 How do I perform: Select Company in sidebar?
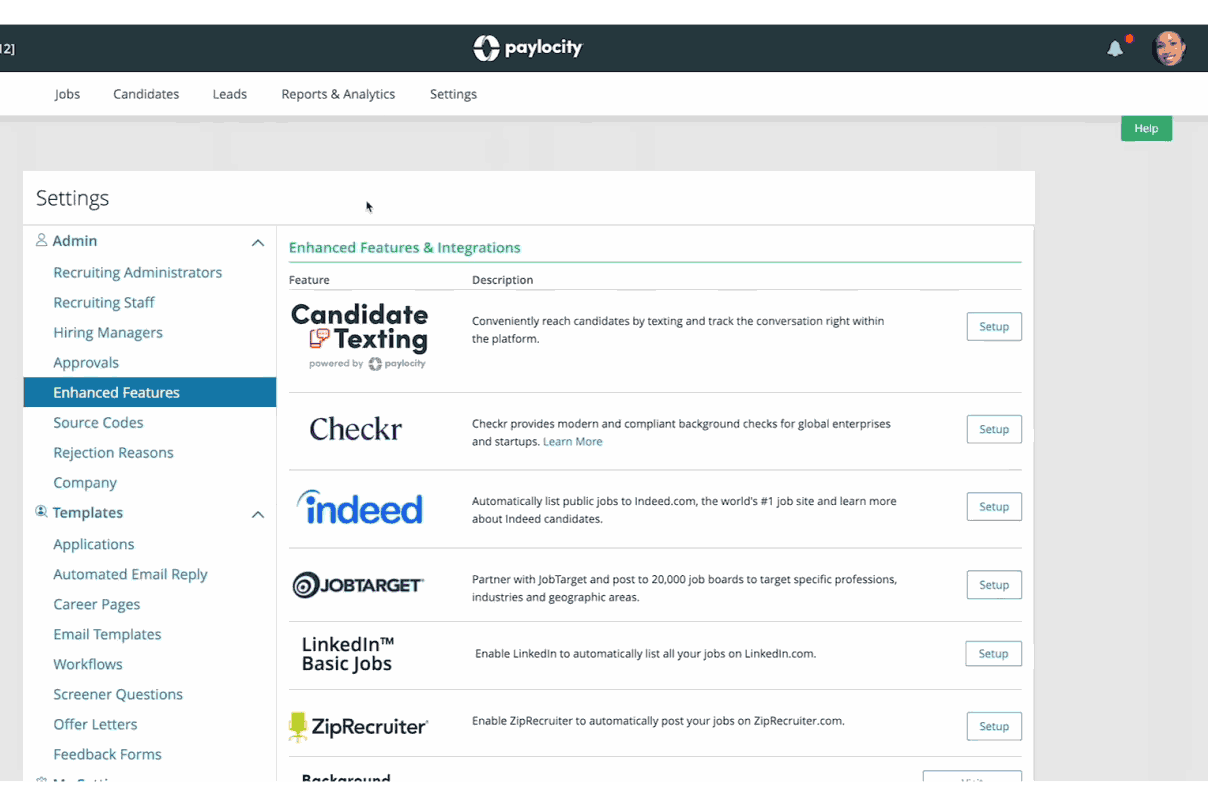point(85,482)
